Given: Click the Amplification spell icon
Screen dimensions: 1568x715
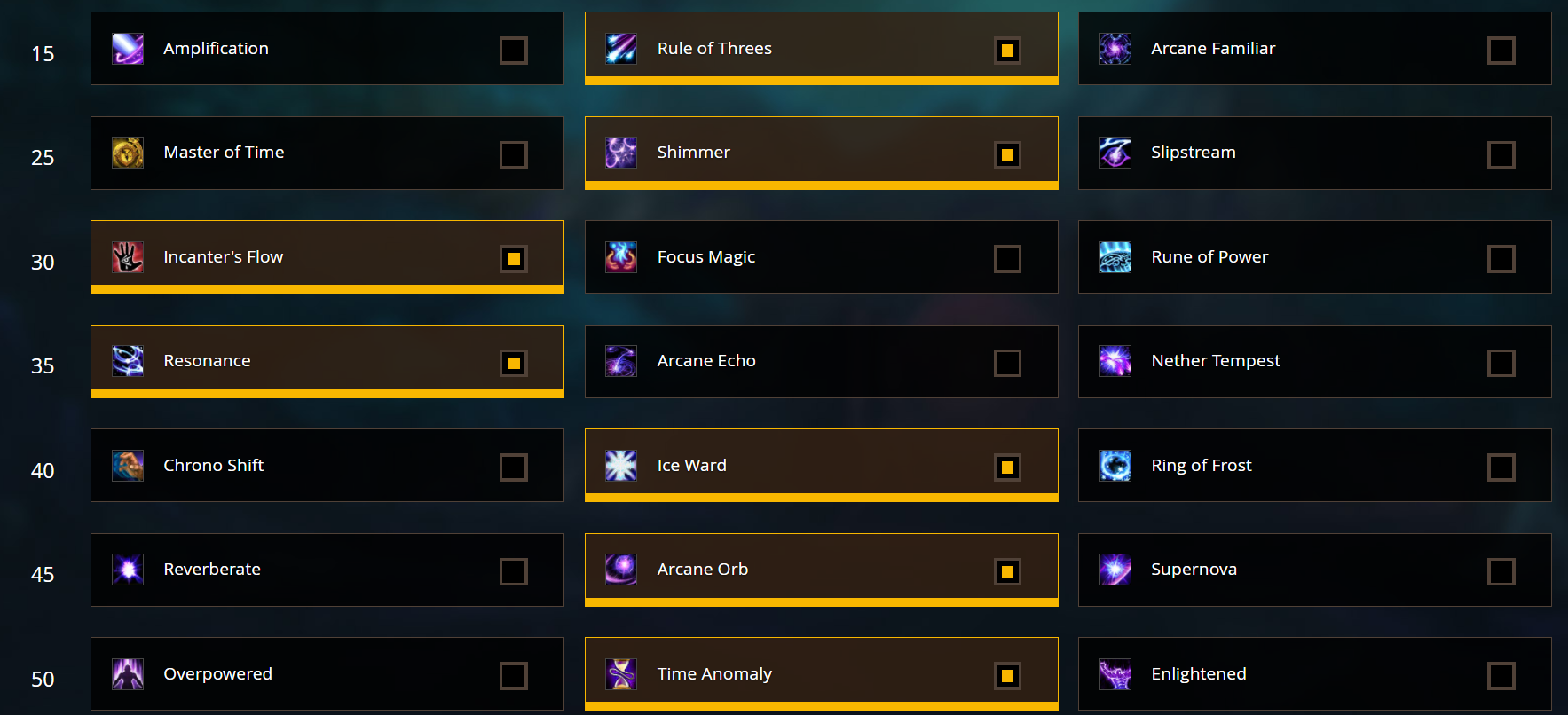Looking at the screenshot, I should [x=128, y=49].
